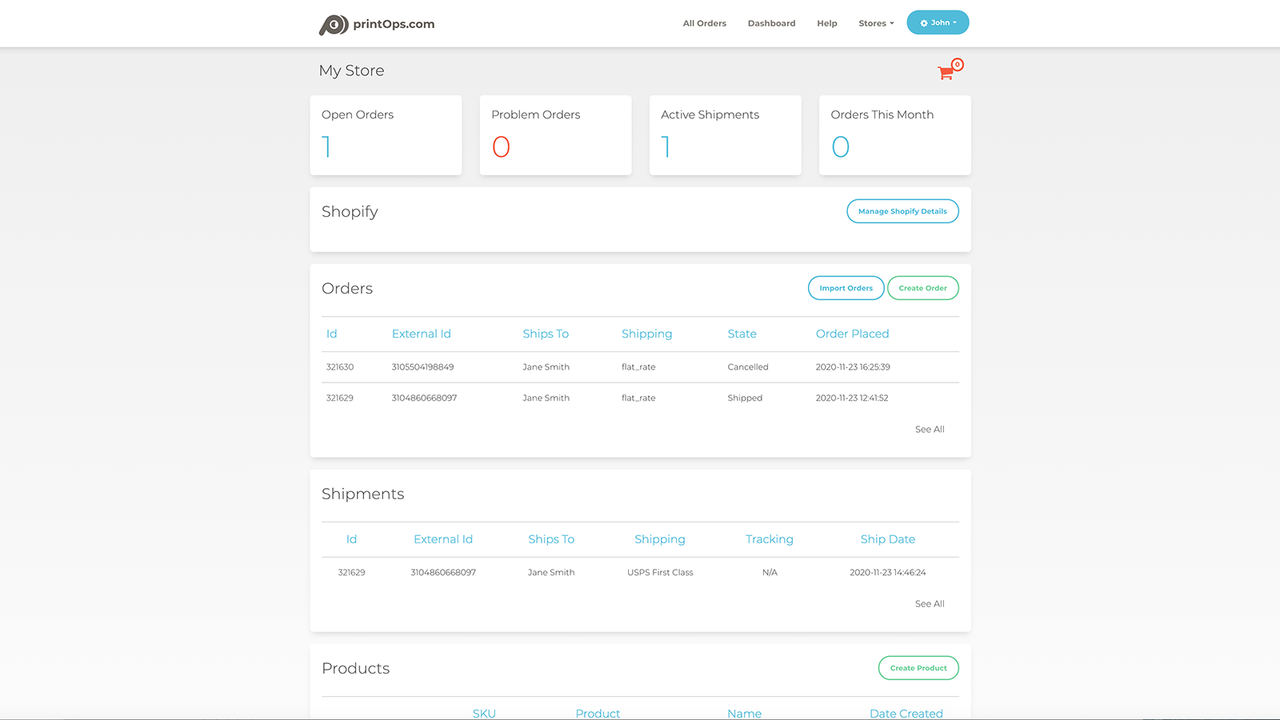Click the cart badge showing zero items

pyautogui.click(x=957, y=63)
